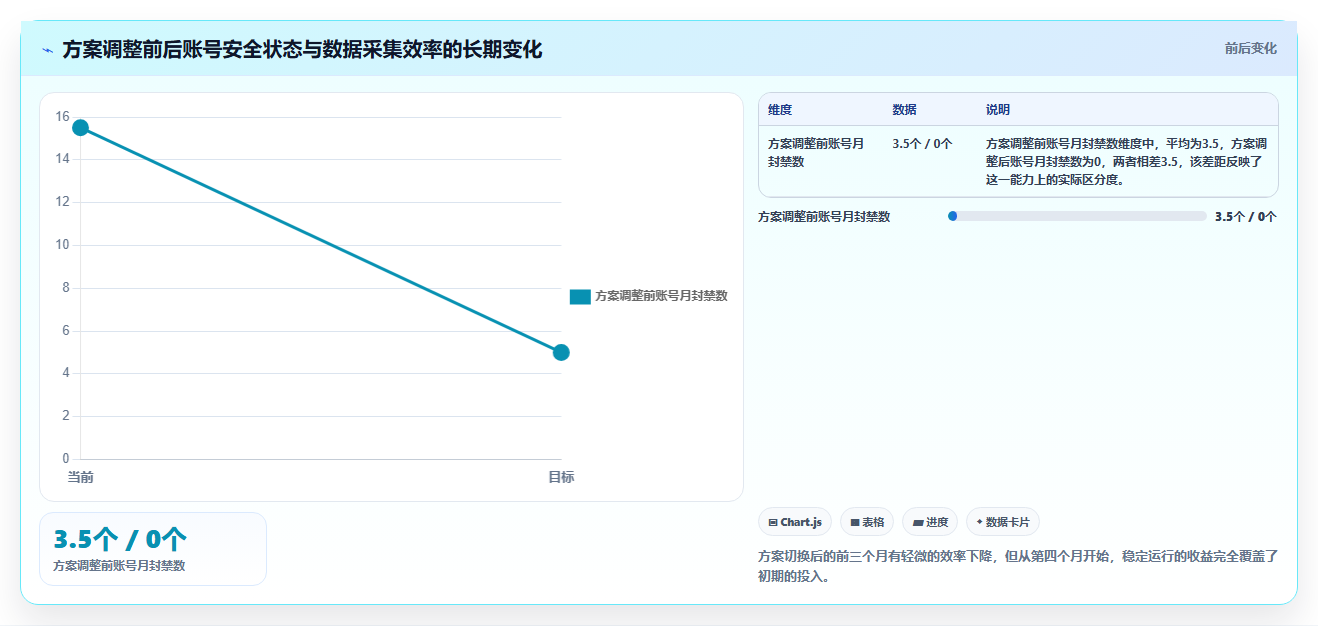1318x626 pixels.
Task: Click the 3.5个 / 0个 table cell
Action: pyautogui.click(x=922, y=143)
